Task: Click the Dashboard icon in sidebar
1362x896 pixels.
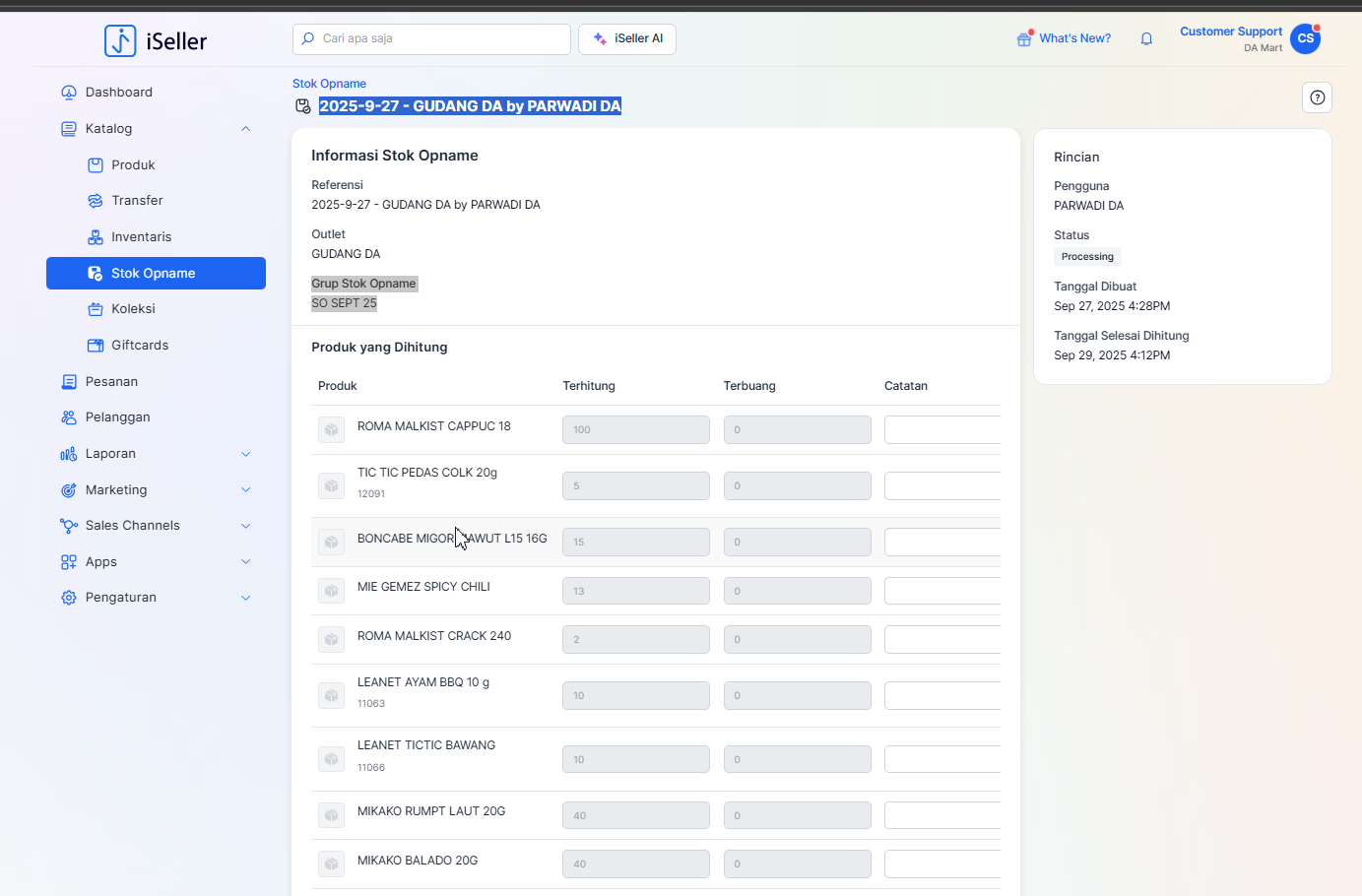Action: click(69, 93)
